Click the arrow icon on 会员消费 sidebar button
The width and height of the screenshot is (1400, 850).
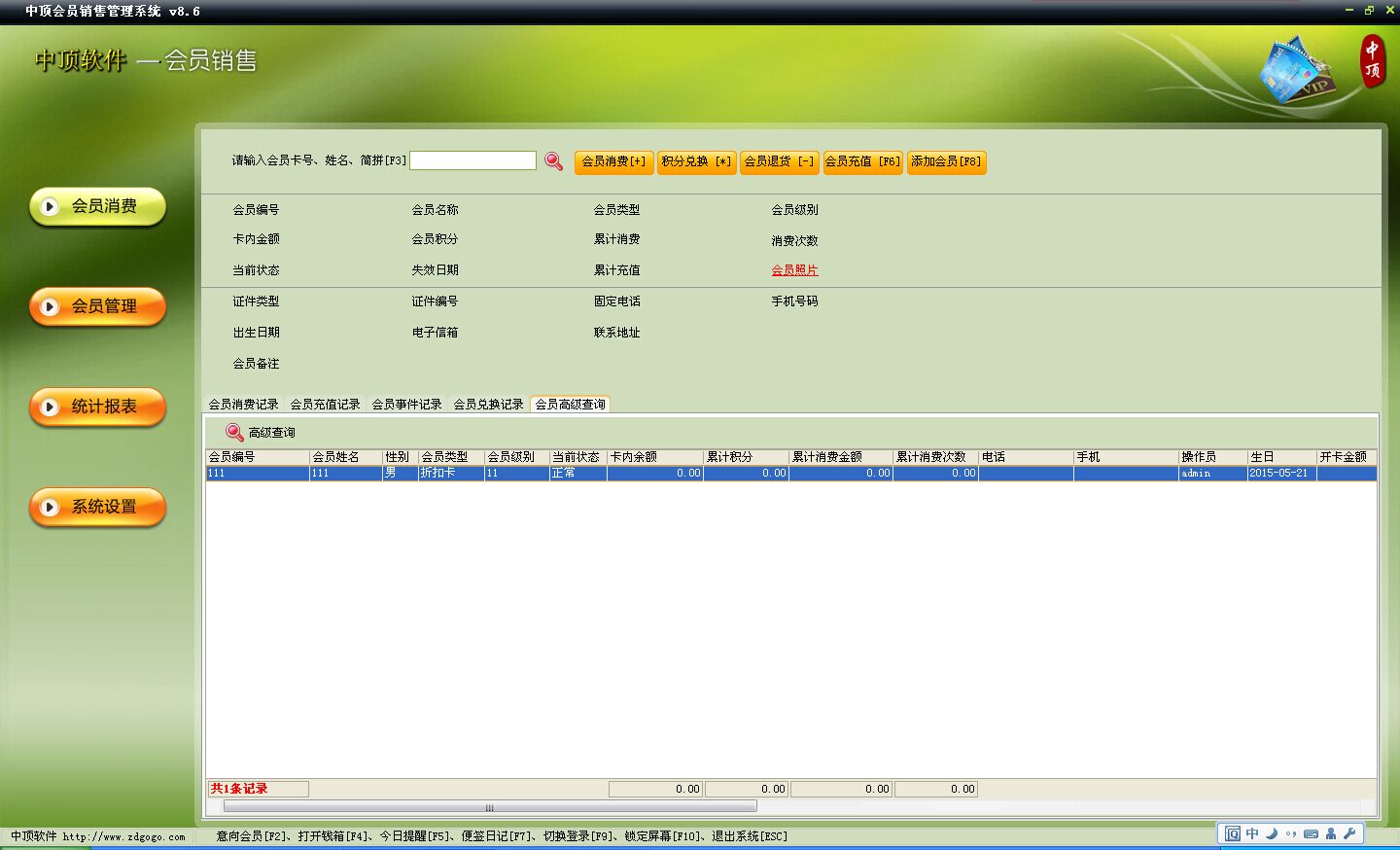[50, 206]
